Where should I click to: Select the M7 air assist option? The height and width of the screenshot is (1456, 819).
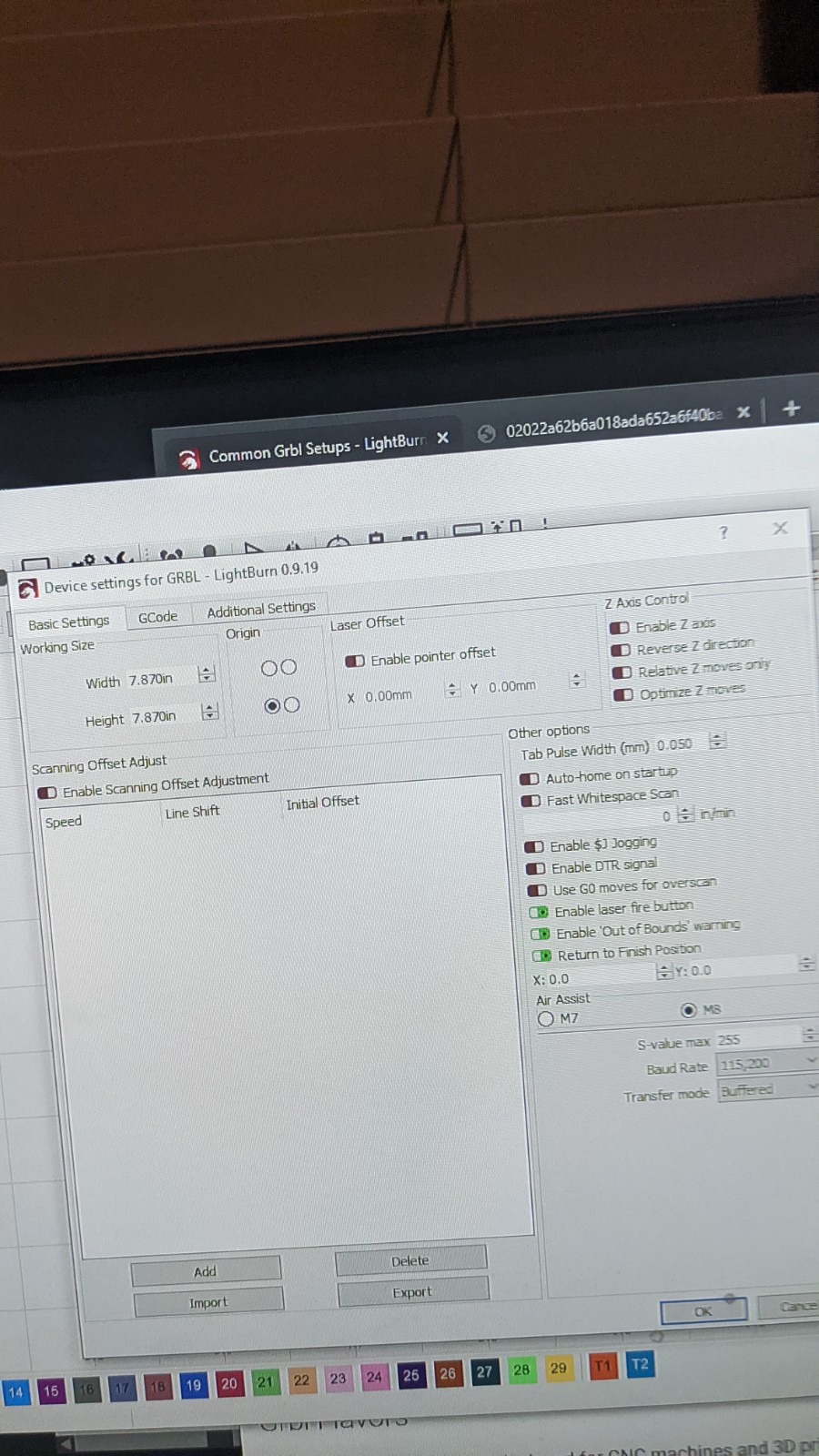point(546,1018)
